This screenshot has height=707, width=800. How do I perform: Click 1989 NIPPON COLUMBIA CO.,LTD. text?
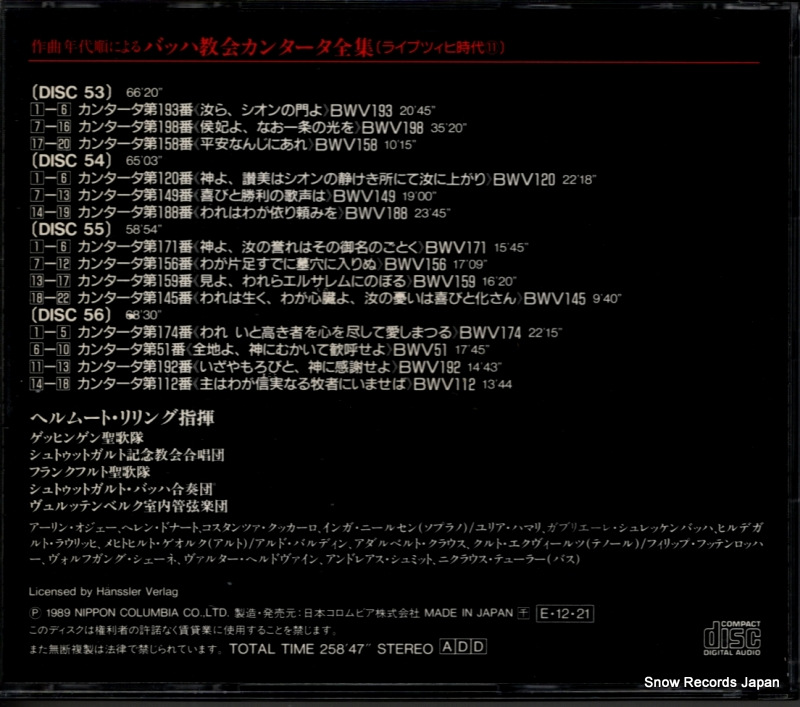[x=137, y=613]
